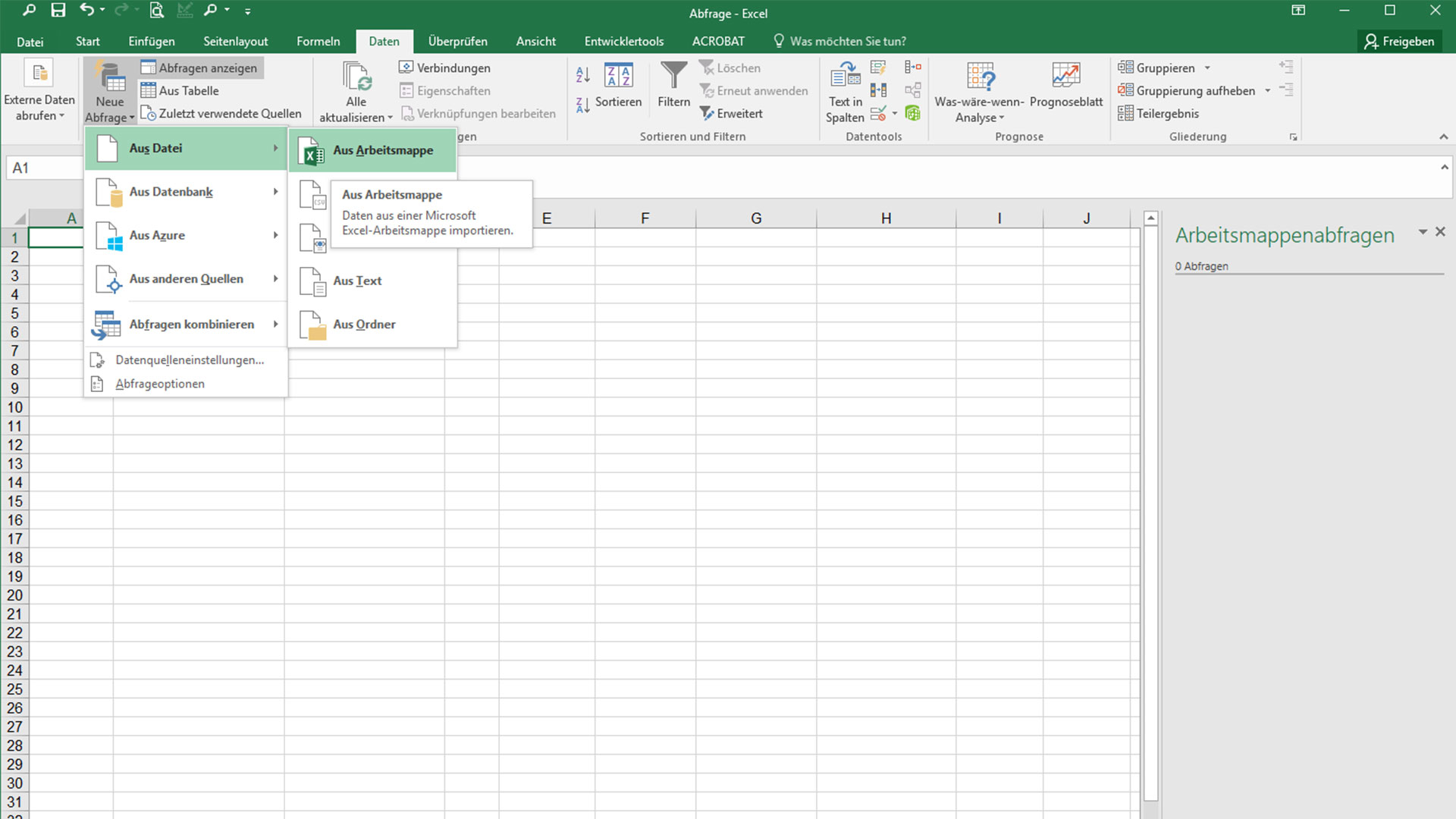
Task: Click the grünes Datenmodell verwalten icon
Action: pos(913,113)
